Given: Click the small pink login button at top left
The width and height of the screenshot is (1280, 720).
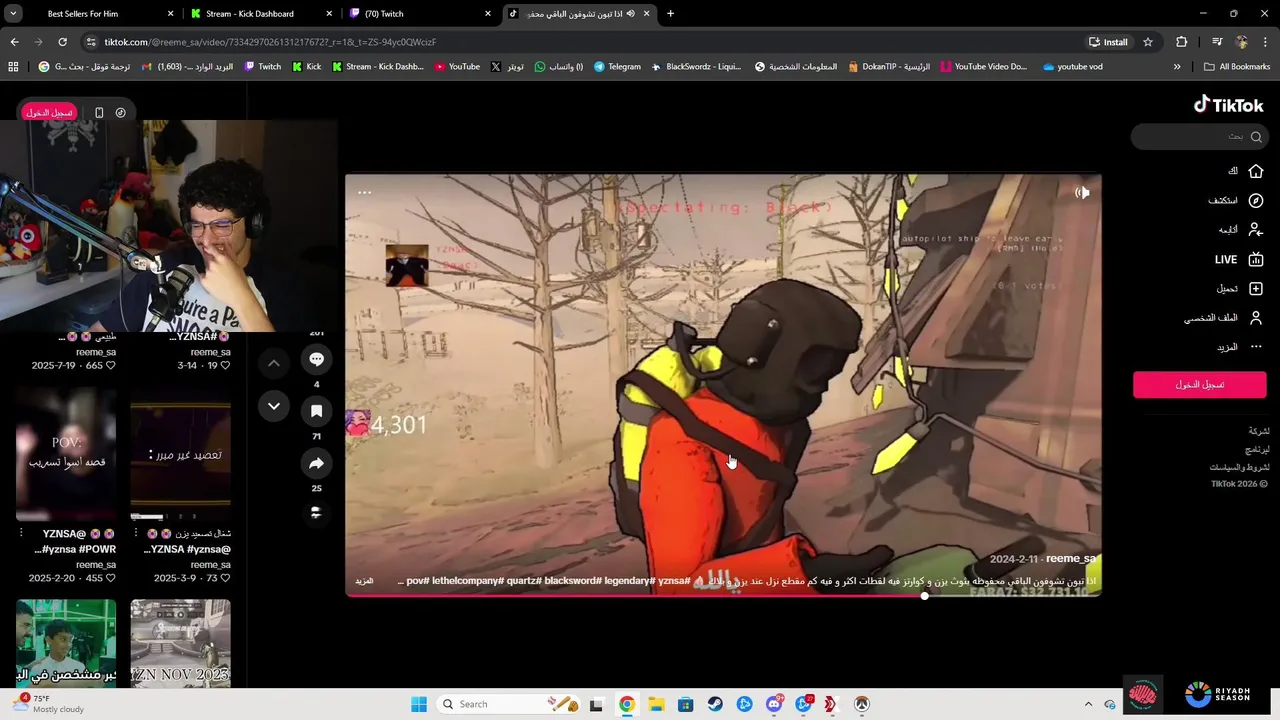Looking at the screenshot, I should pyautogui.click(x=49, y=113).
